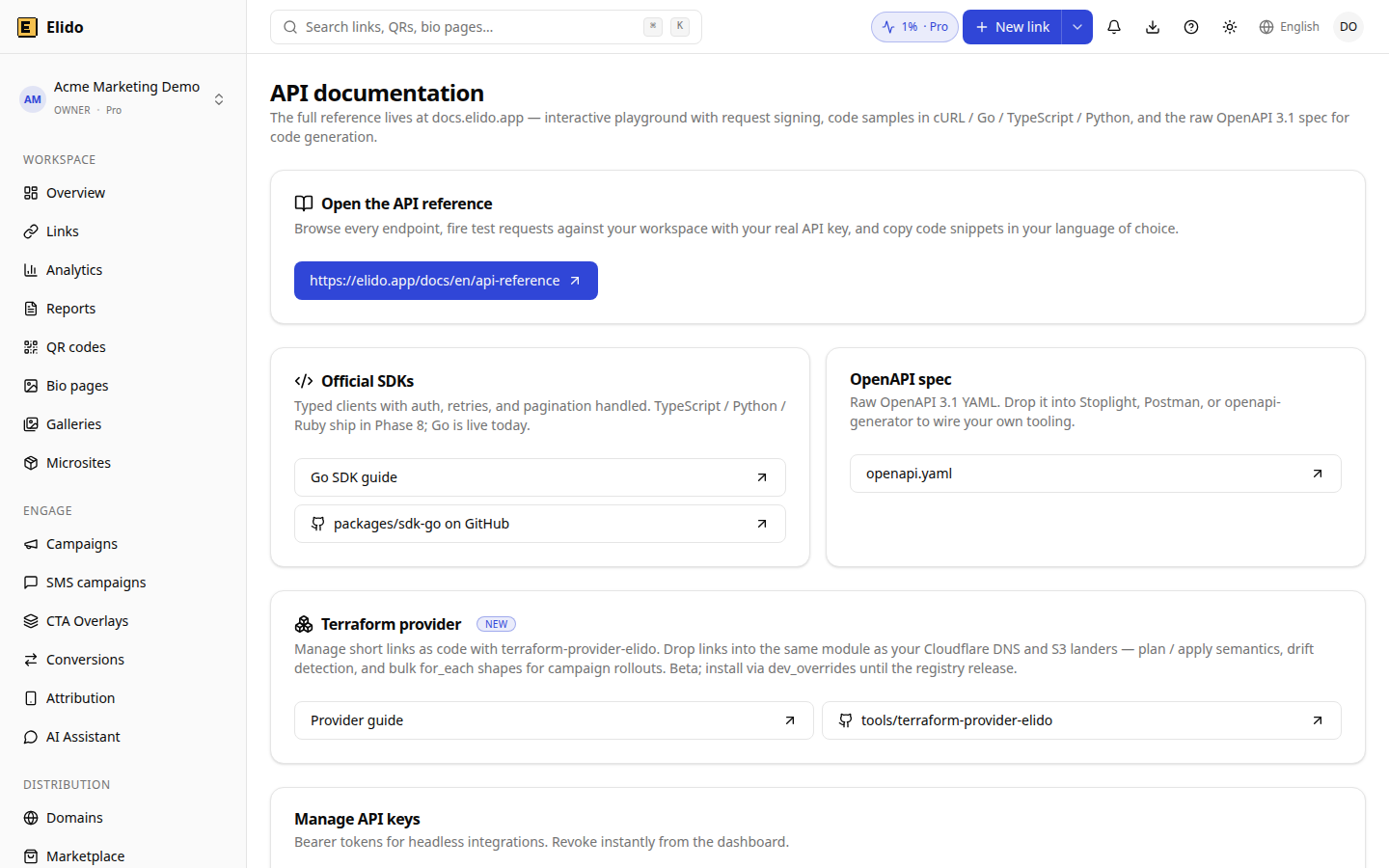Click the GitHub icon beside tools/terraform-provider-elido

click(x=846, y=720)
